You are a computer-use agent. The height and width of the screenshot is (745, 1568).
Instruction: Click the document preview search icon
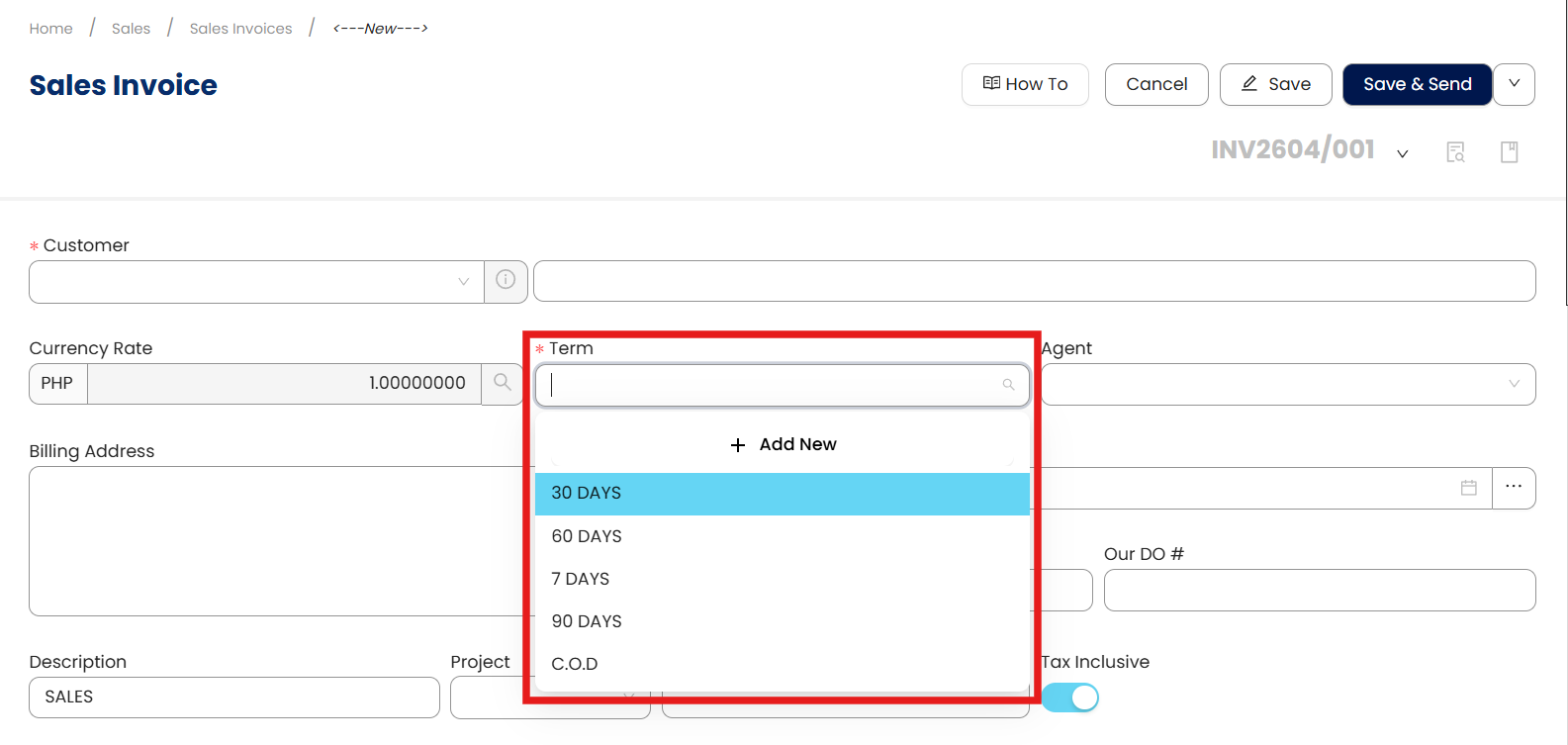click(x=1455, y=152)
